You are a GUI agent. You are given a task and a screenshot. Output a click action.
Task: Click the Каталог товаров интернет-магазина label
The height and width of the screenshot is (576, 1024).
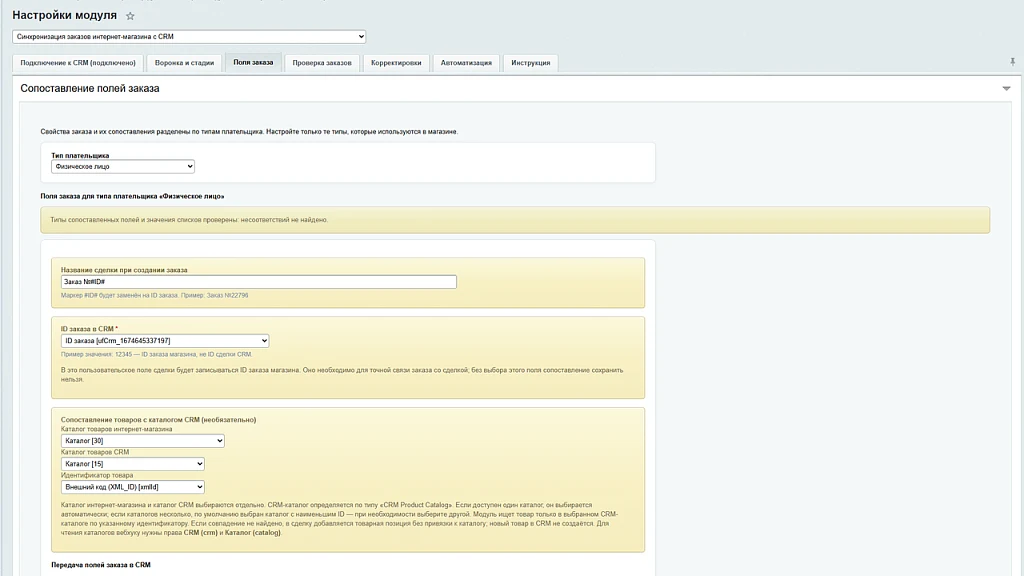(117, 430)
